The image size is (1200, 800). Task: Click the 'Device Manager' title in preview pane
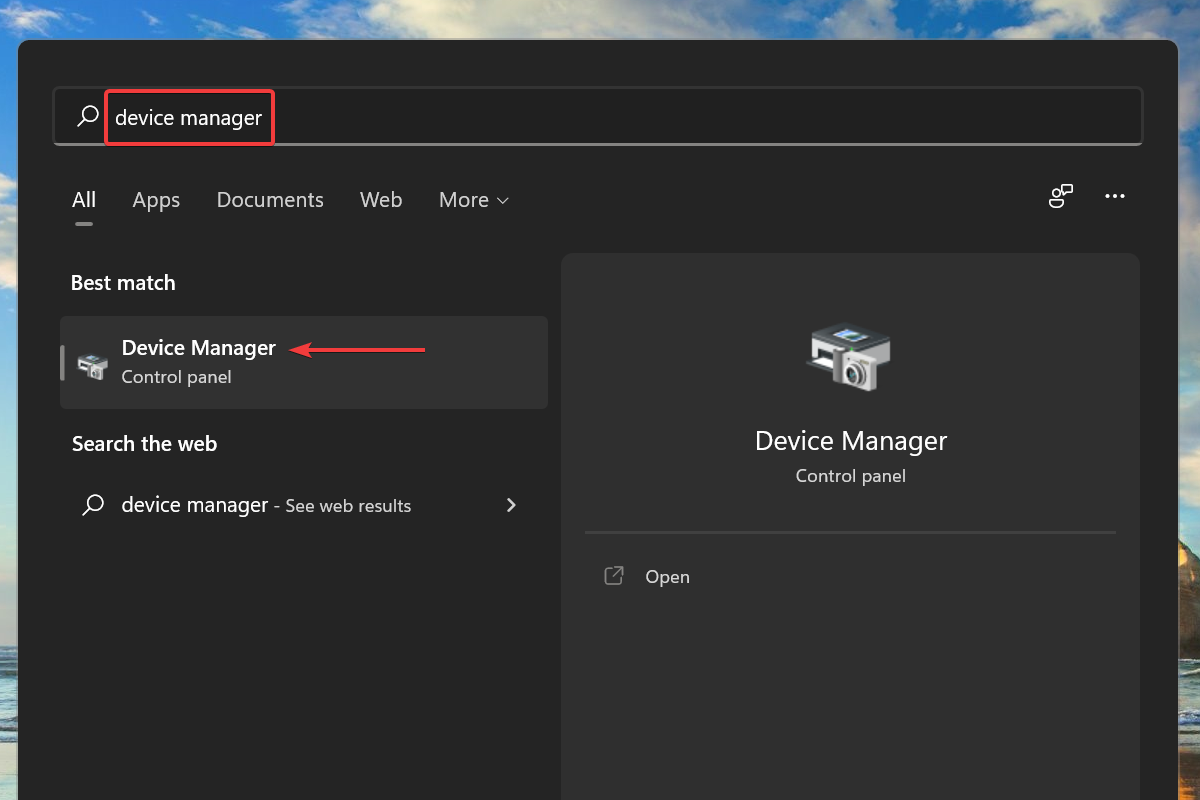click(851, 441)
